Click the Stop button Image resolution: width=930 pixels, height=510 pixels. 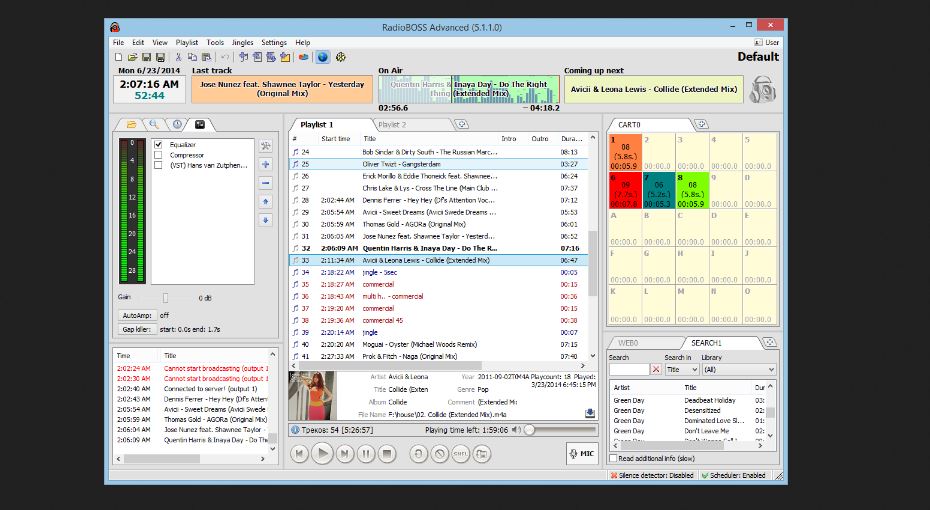coord(387,454)
